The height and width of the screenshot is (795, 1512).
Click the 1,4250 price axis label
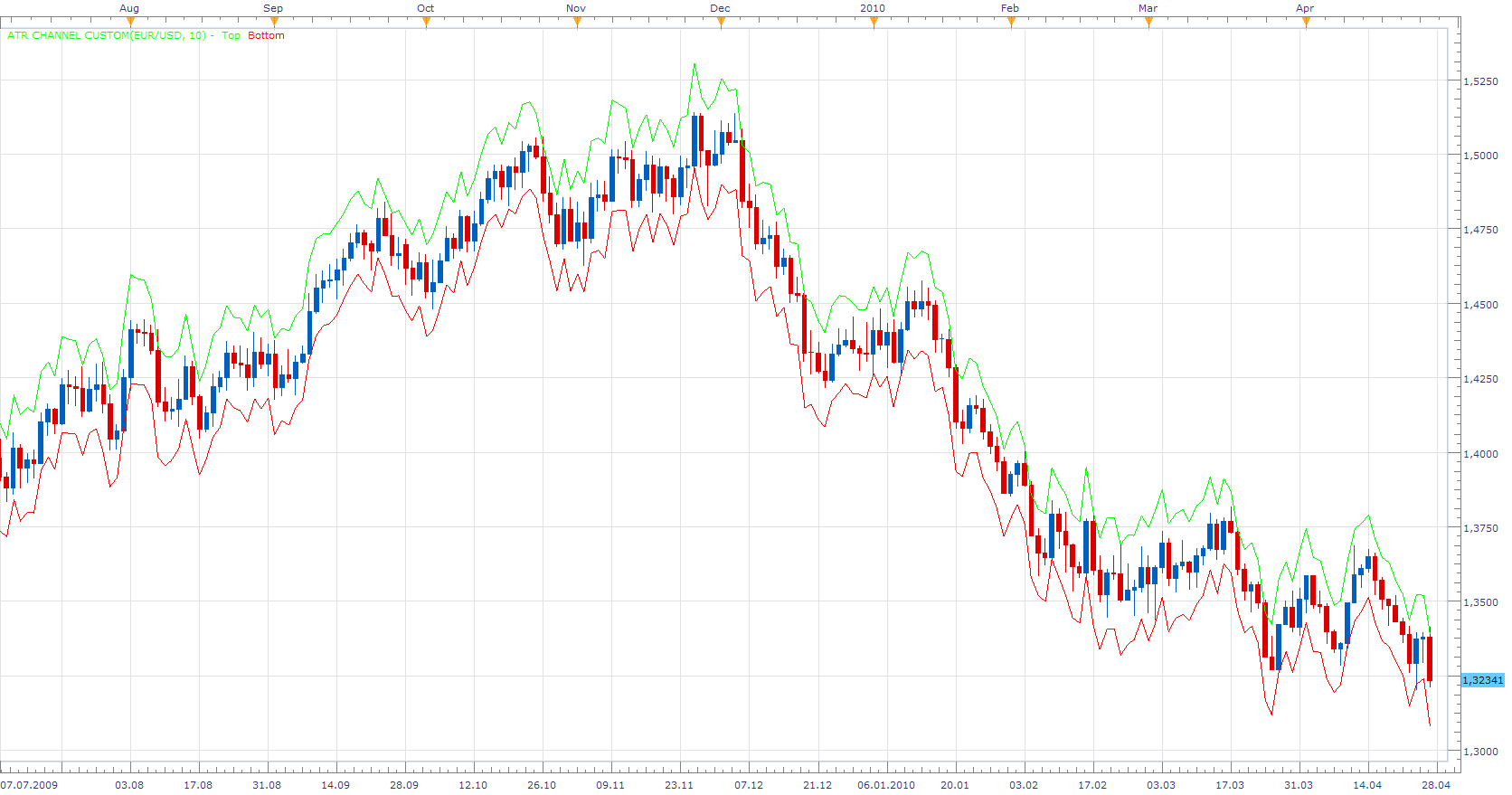coord(1480,379)
